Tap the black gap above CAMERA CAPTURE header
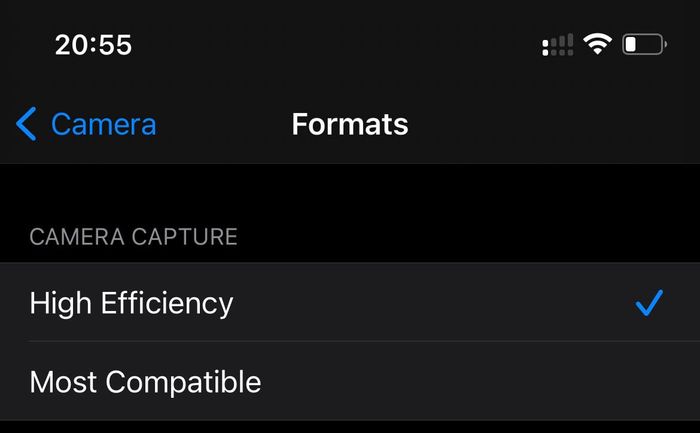 pyautogui.click(x=350, y=194)
